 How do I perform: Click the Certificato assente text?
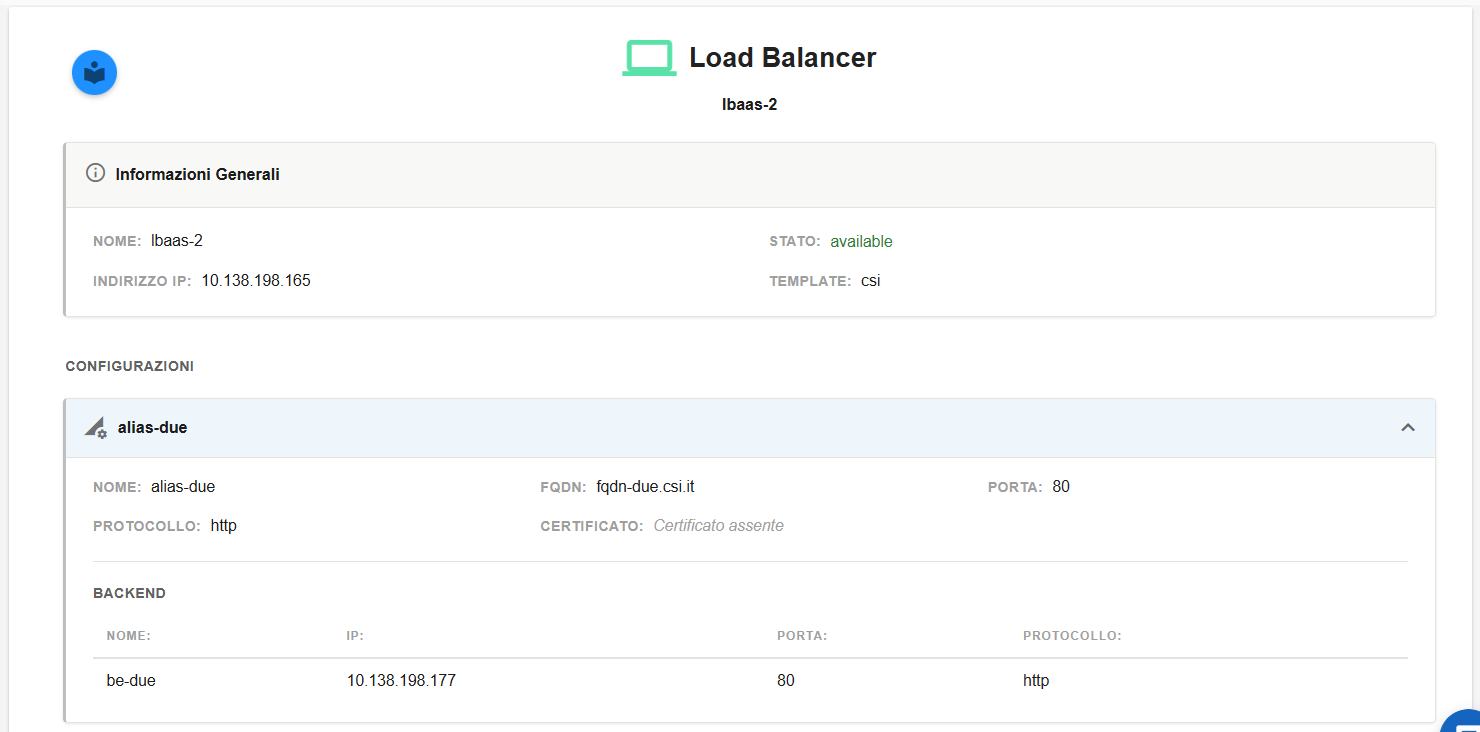pos(718,526)
